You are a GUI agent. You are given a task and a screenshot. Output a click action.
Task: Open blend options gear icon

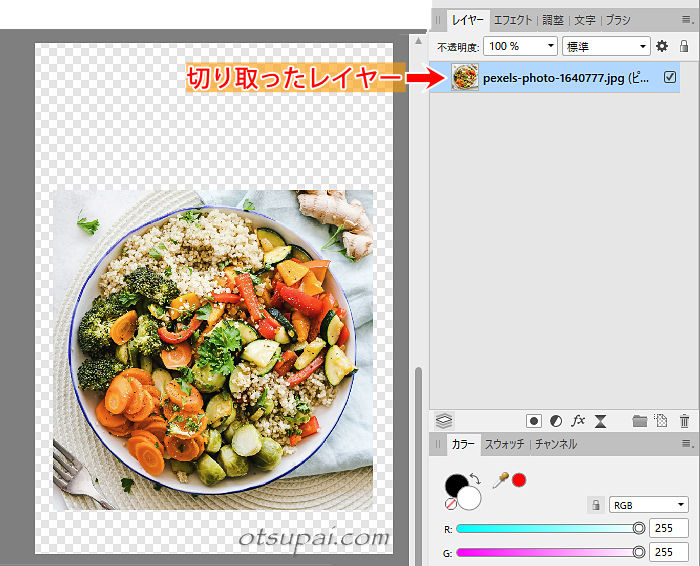click(662, 46)
